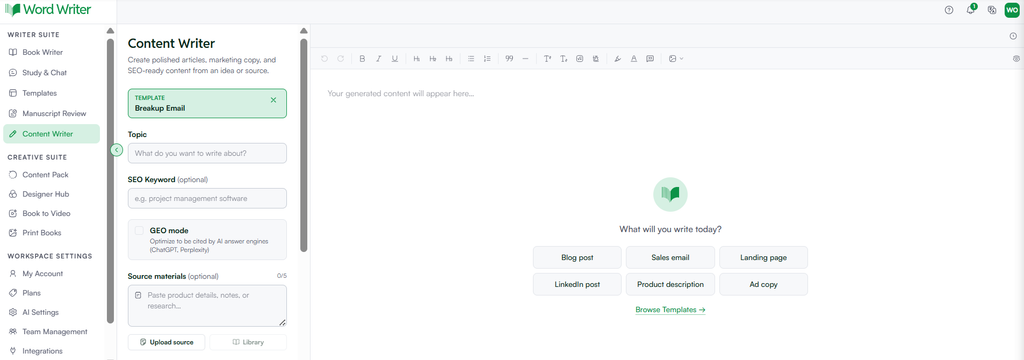The image size is (1024, 360).
Task: Click the Library button
Action: pos(248,342)
